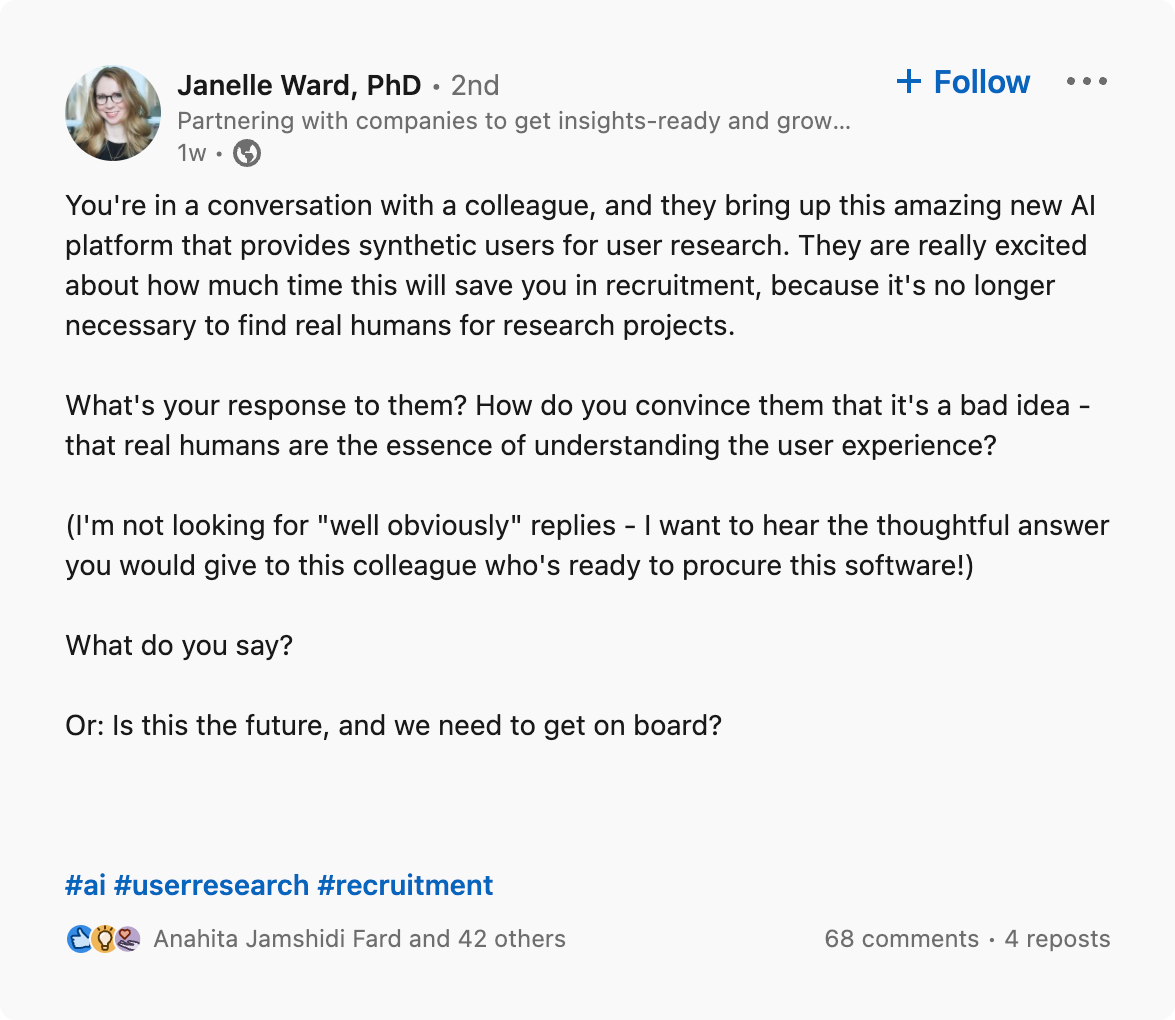The image size is (1175, 1020).
Task: Click the author name Janelle Ward, PhD
Action: tap(299, 86)
